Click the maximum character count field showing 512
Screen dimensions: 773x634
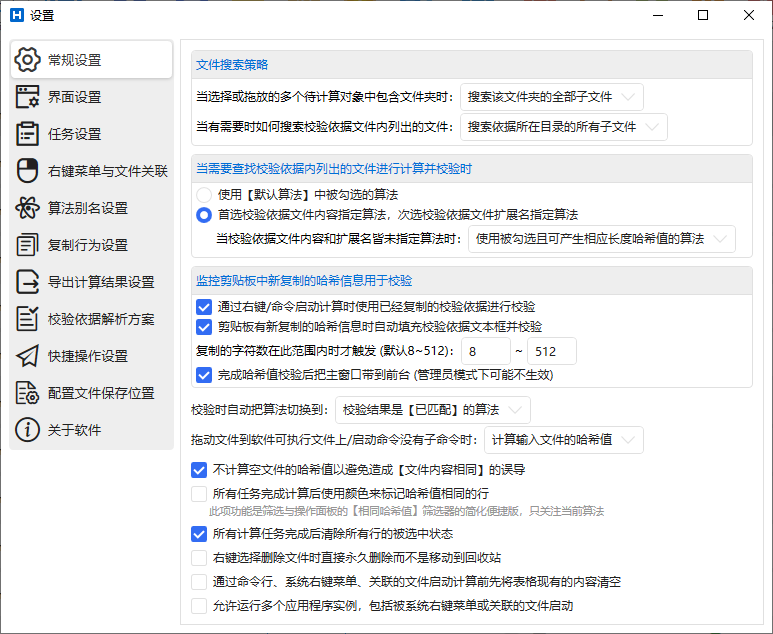(552, 351)
